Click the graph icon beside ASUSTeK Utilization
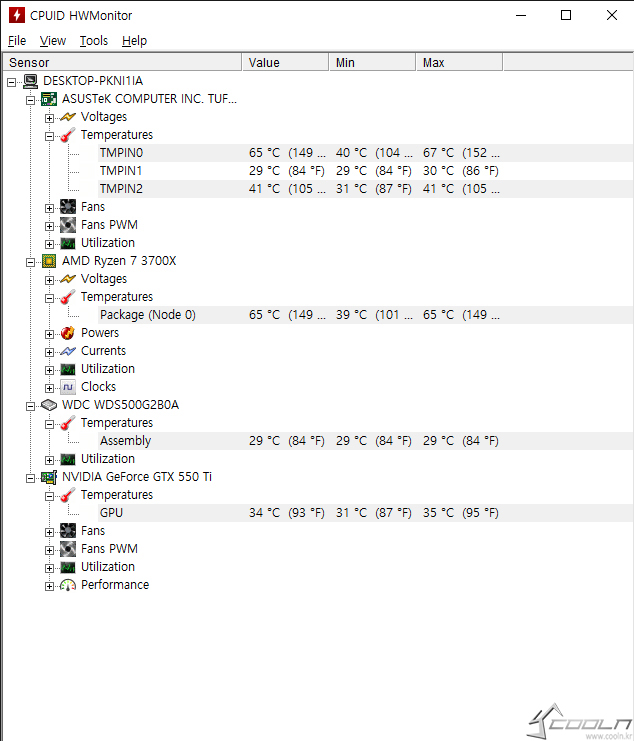 click(68, 243)
